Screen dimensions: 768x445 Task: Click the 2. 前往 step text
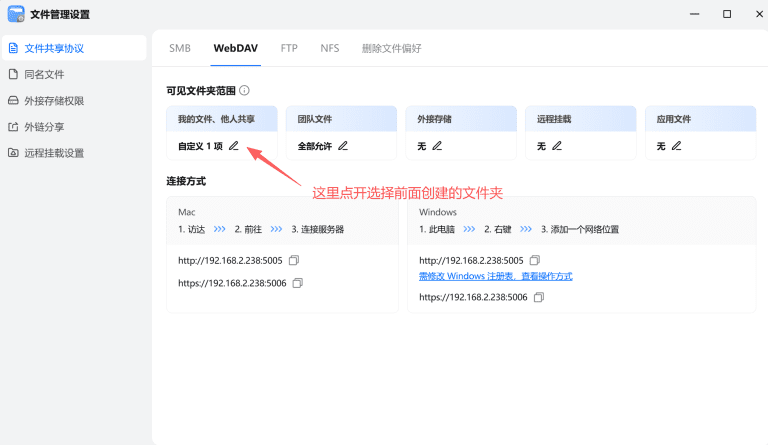248,229
